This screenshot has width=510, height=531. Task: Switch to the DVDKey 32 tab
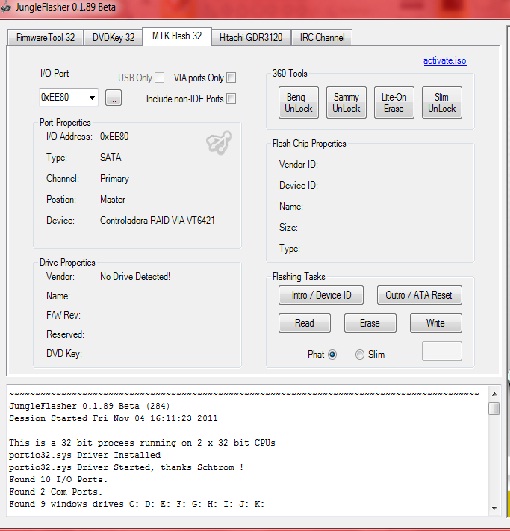(113, 37)
